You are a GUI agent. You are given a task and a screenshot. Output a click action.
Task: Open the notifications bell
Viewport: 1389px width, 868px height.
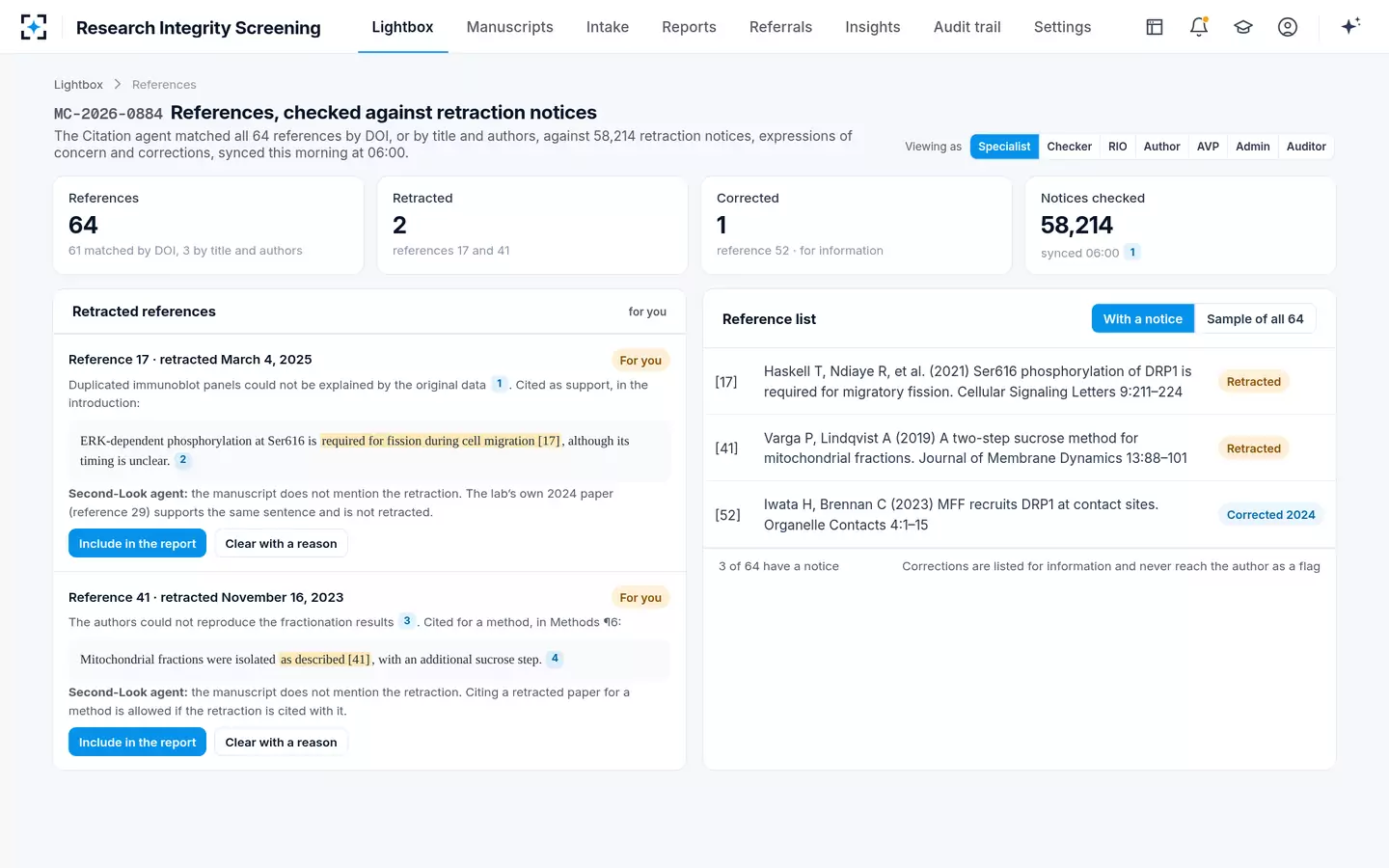[1199, 27]
